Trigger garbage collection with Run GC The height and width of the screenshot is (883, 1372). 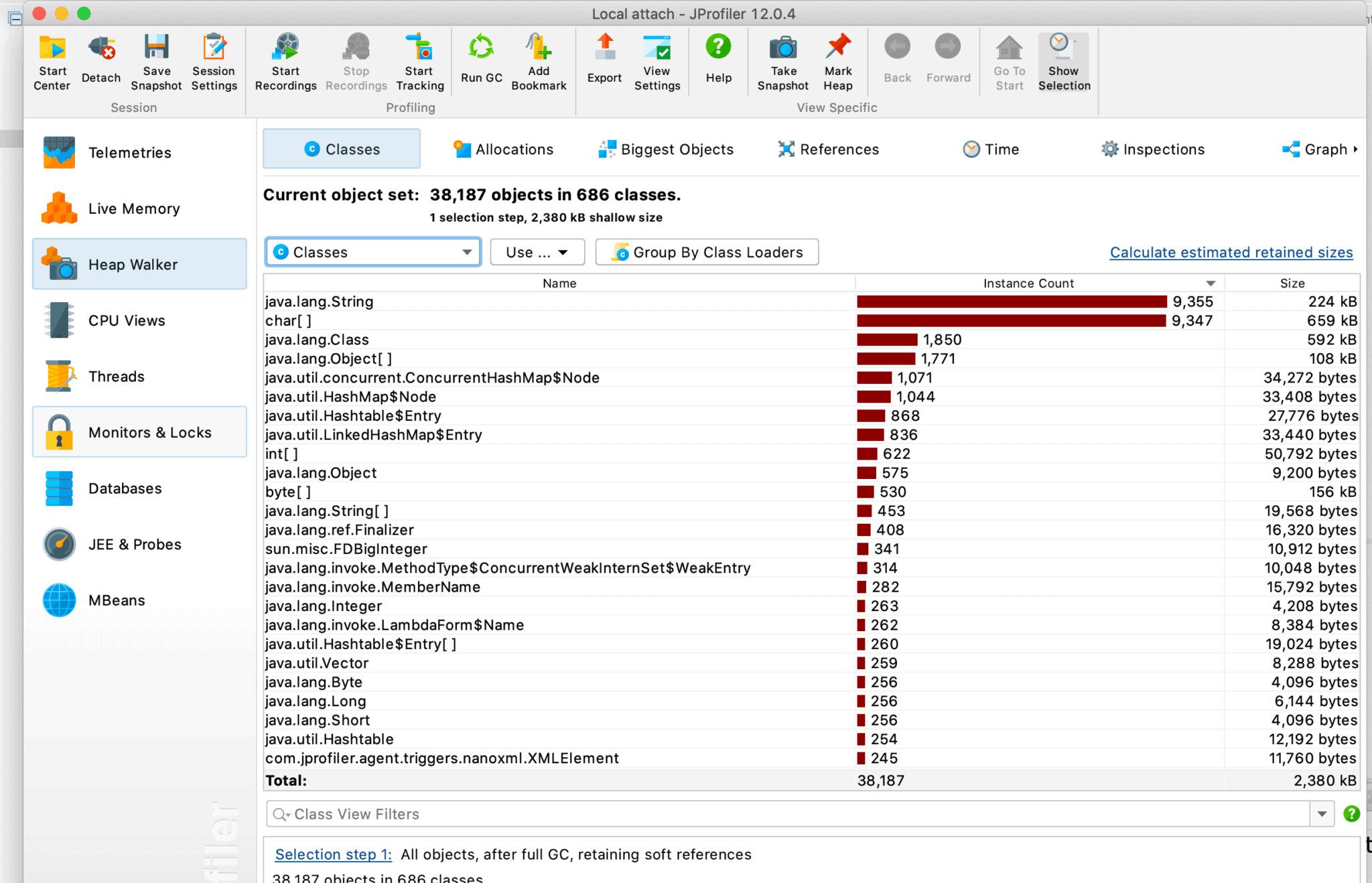(480, 60)
